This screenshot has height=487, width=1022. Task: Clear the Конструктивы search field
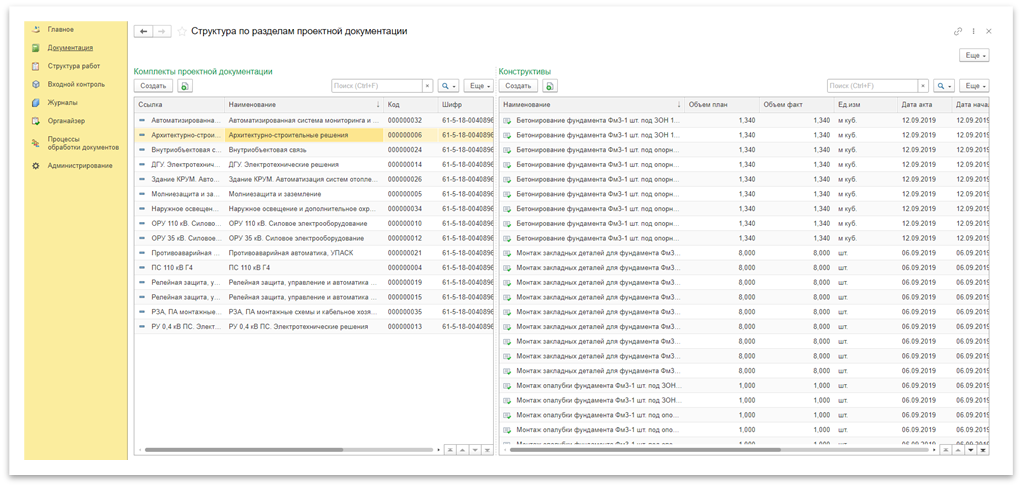click(x=925, y=87)
